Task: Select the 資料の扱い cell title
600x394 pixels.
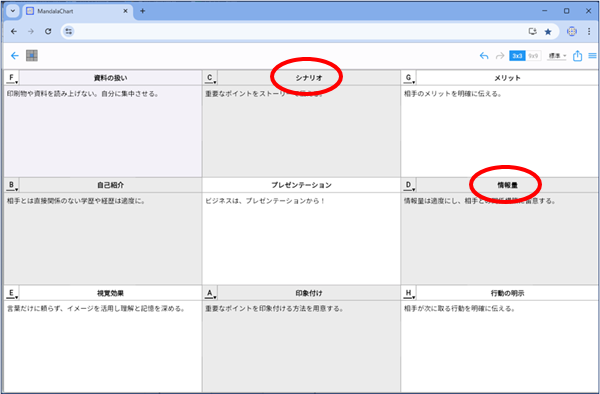Action: 110,78
